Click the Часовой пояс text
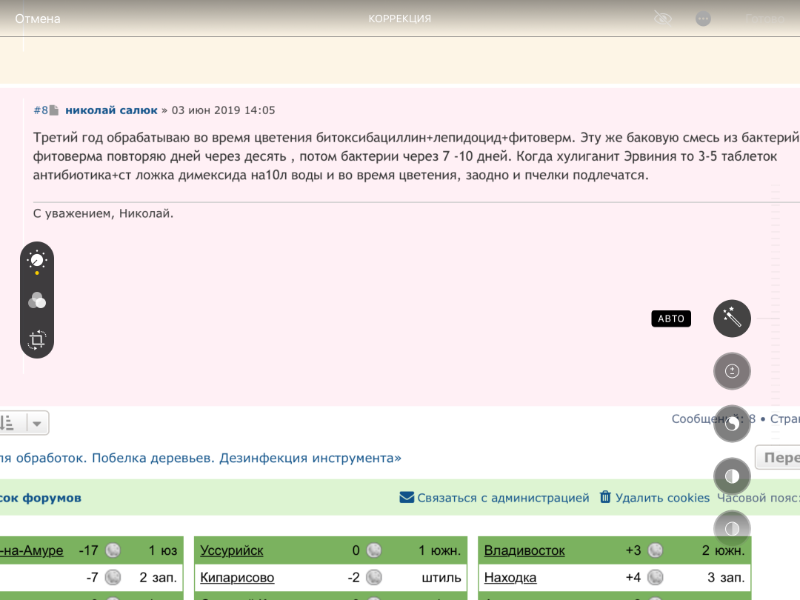This screenshot has width=800, height=600. tap(758, 497)
